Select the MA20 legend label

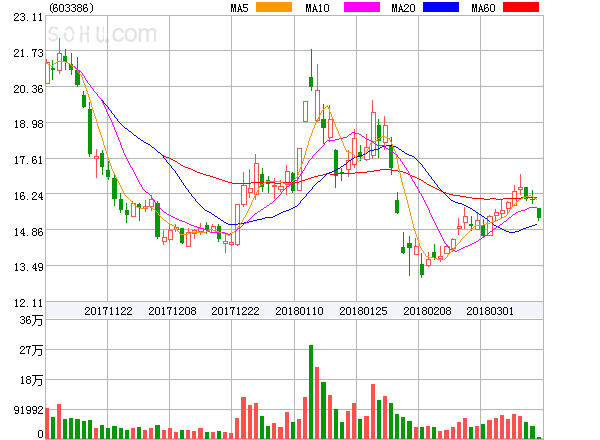(x=403, y=8)
